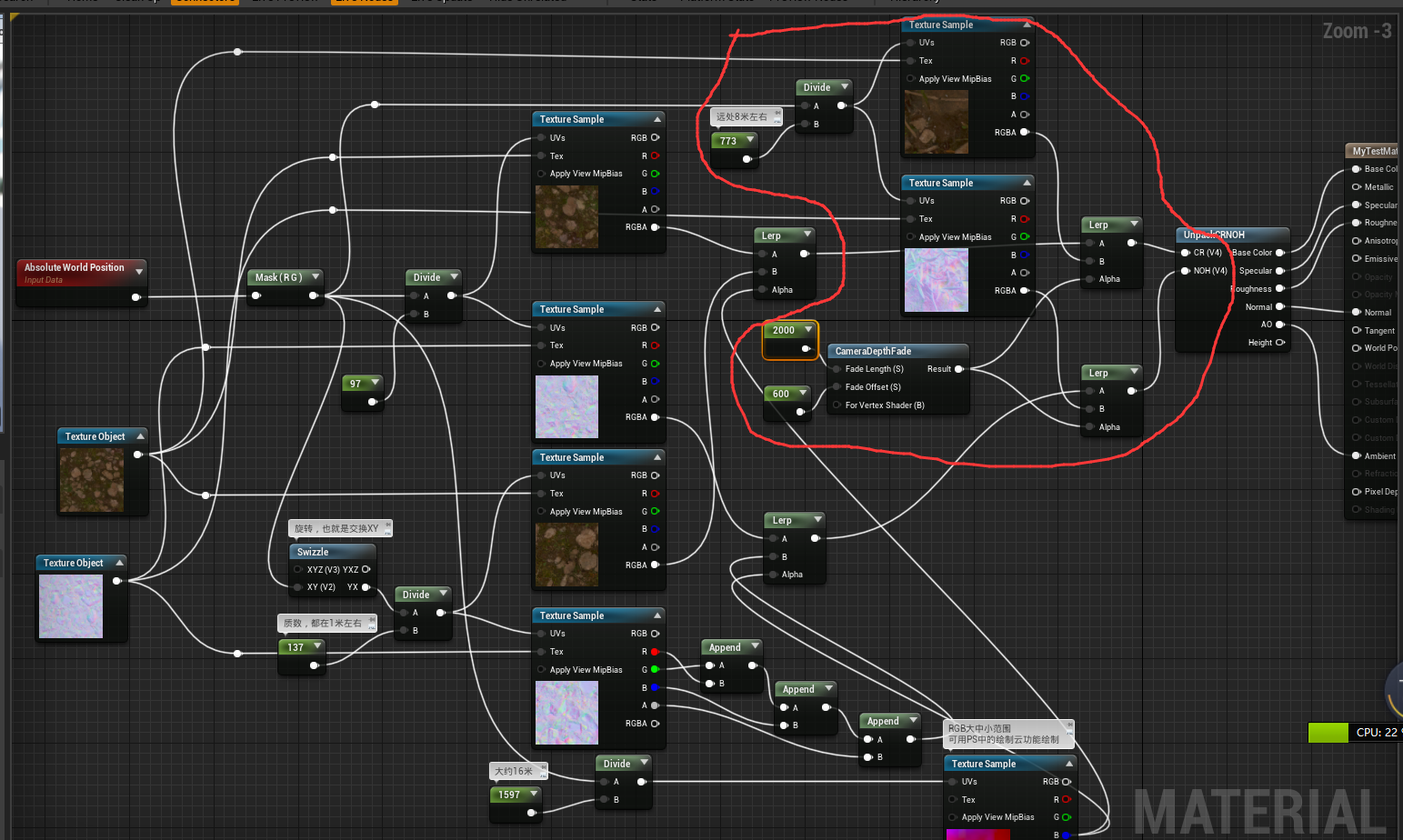This screenshot has height=840, width=1403.
Task: Click the Mask (R G) output pin
Action: [313, 295]
